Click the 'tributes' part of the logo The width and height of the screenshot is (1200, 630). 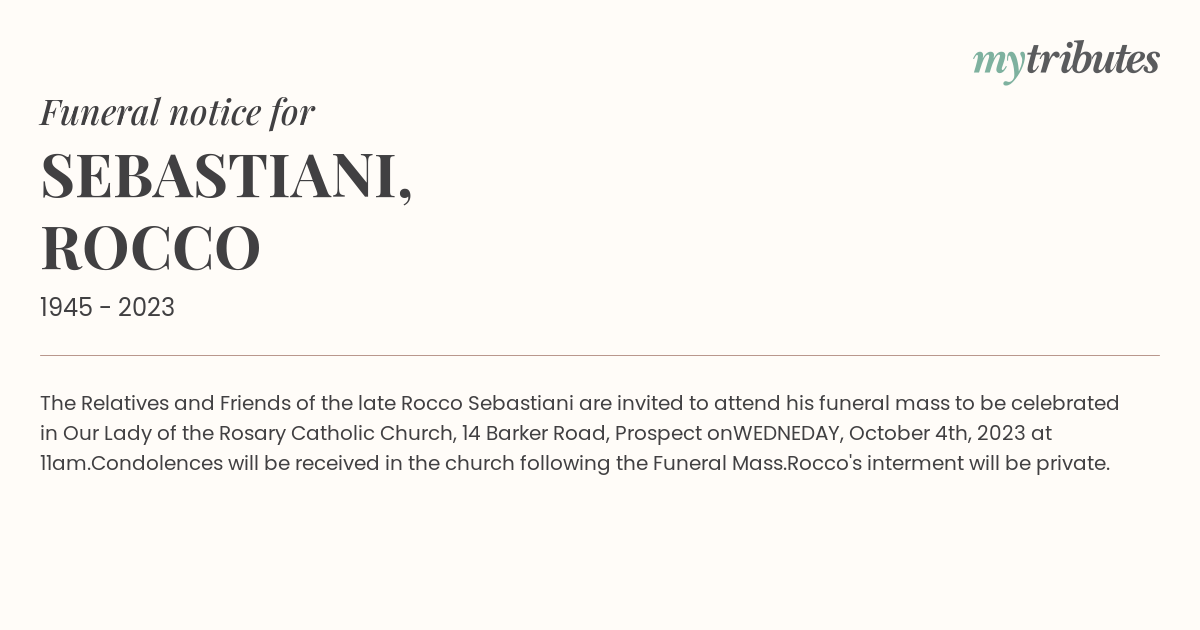click(1092, 58)
